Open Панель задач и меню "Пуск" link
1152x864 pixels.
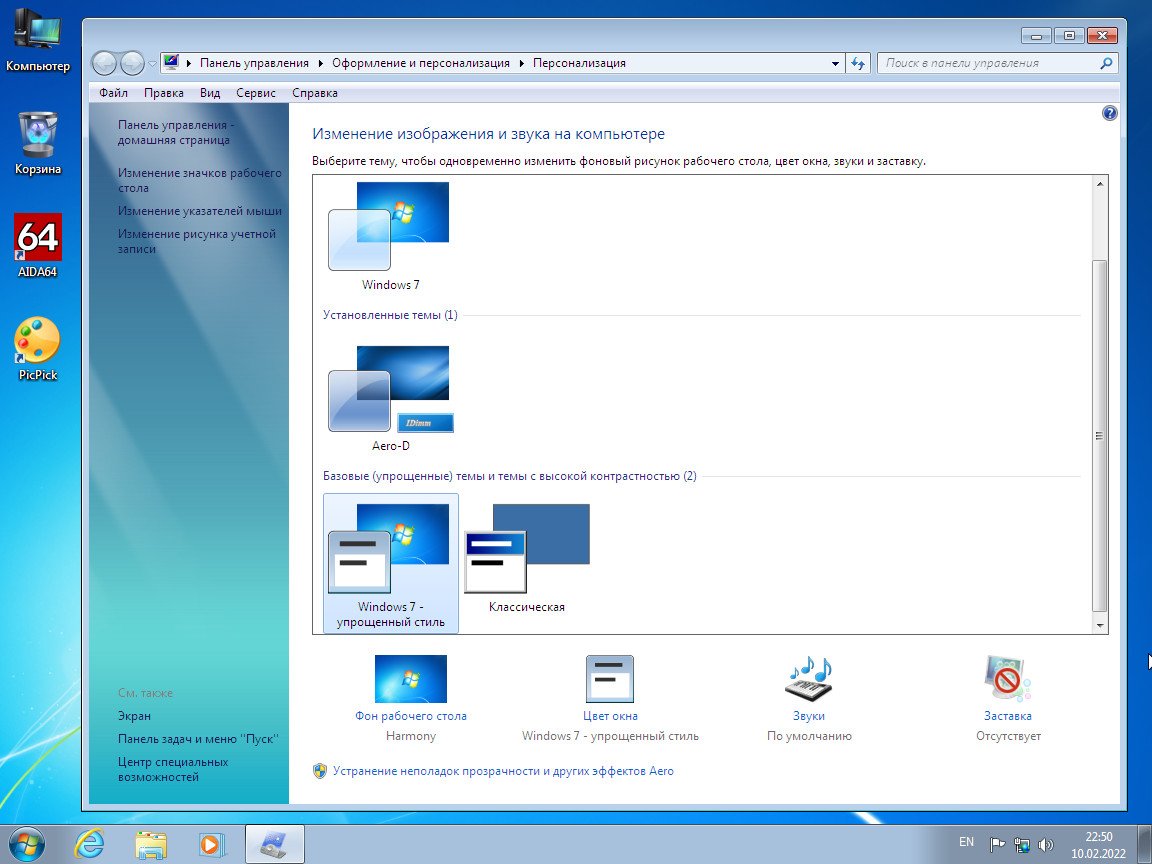click(x=198, y=739)
